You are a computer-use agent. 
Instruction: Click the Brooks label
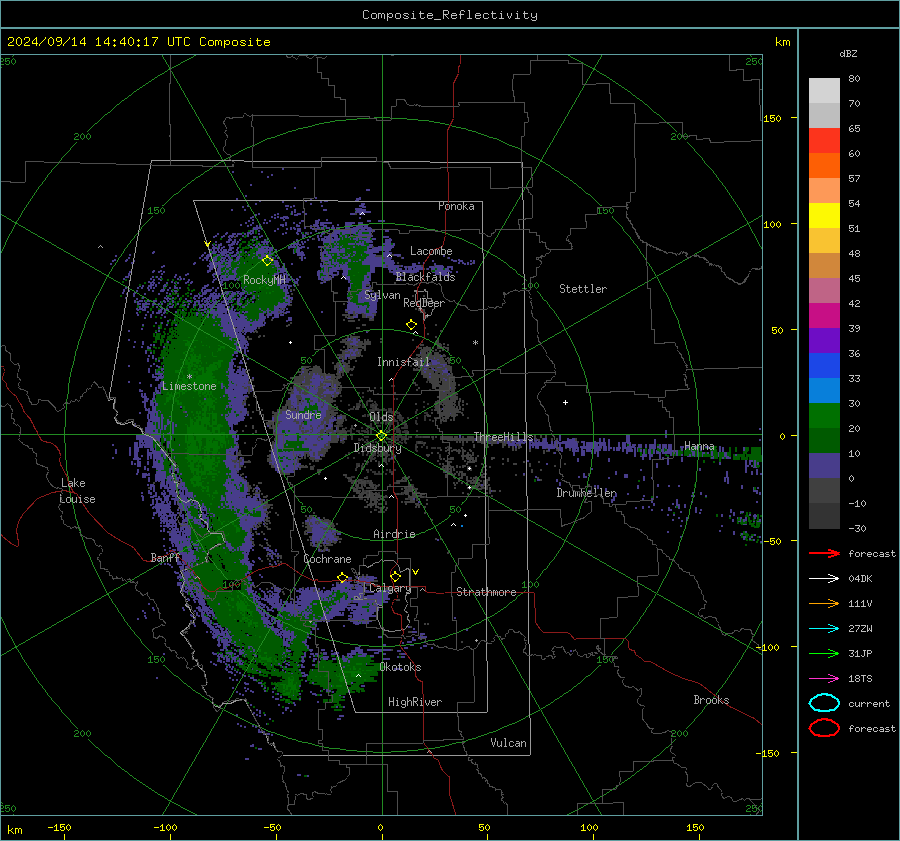711,700
